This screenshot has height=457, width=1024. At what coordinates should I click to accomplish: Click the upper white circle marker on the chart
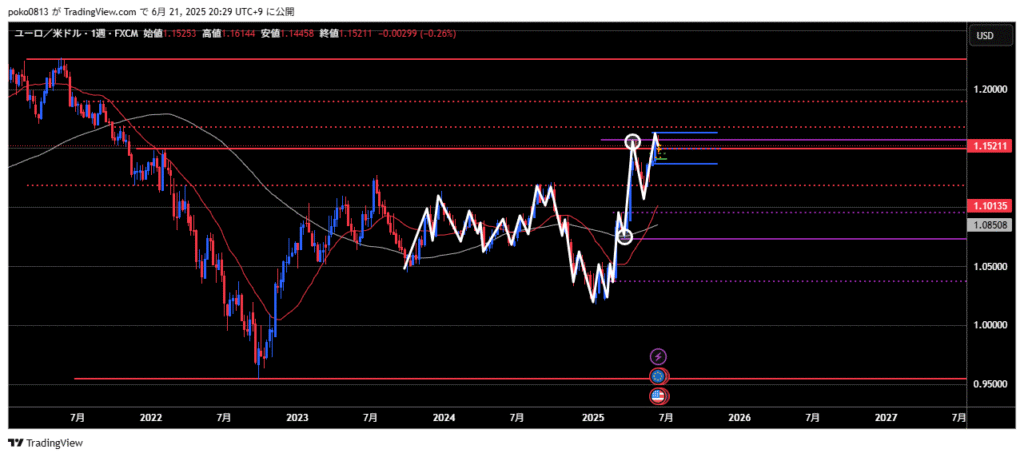click(x=633, y=141)
